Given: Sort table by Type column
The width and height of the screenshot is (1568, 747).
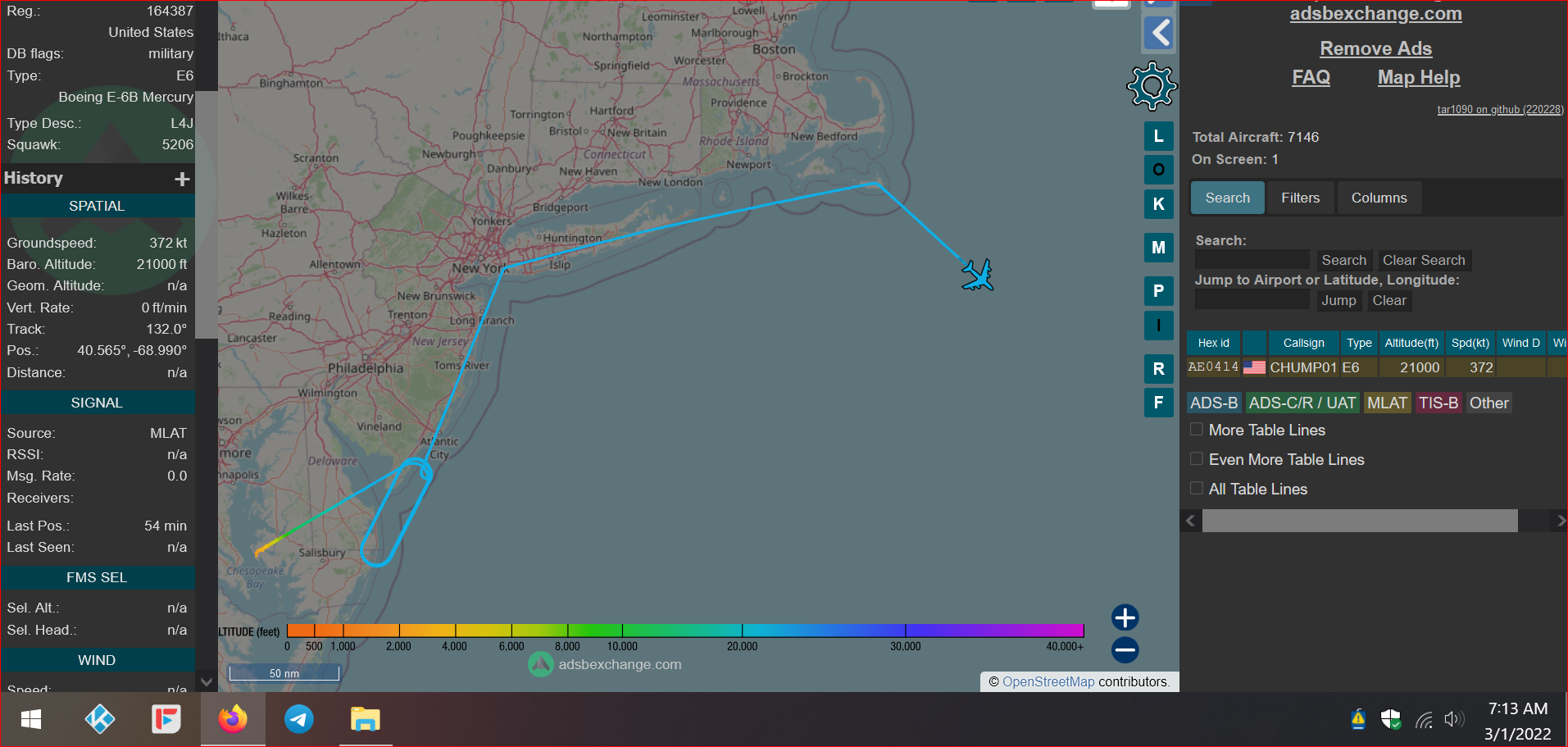Looking at the screenshot, I should coord(1359,343).
